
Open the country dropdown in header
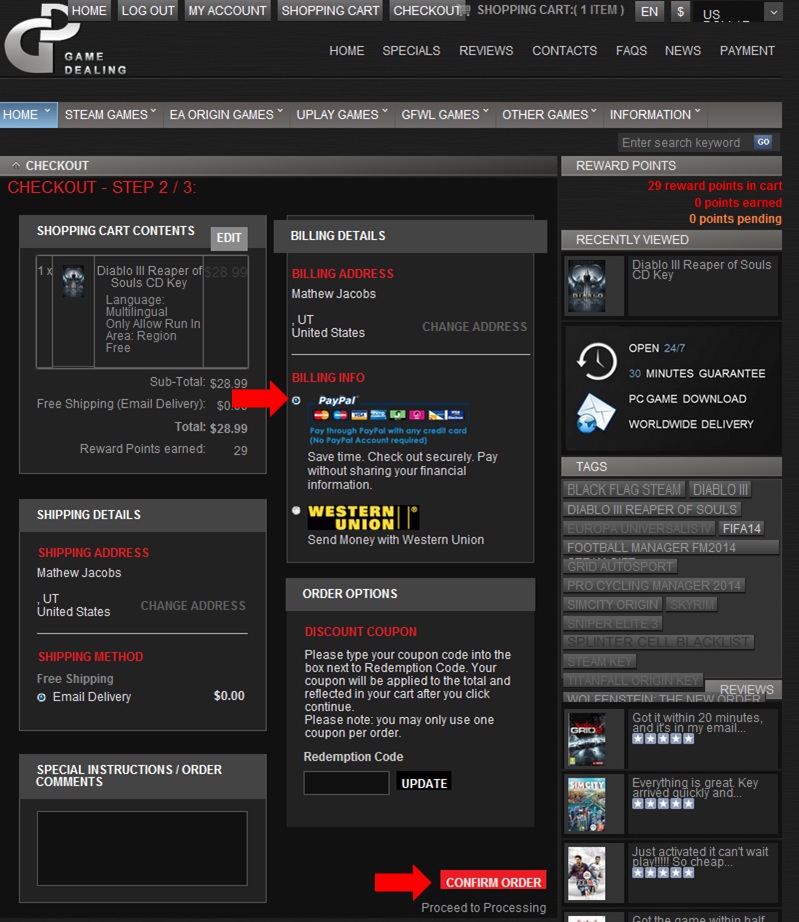[738, 12]
